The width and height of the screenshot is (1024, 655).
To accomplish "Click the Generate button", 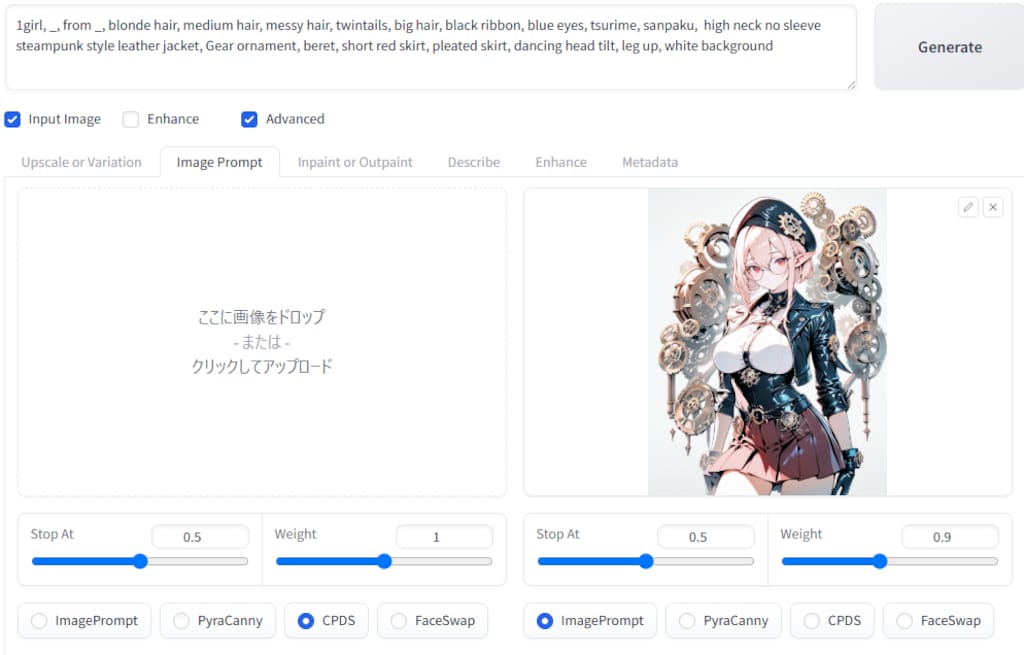I will (949, 47).
